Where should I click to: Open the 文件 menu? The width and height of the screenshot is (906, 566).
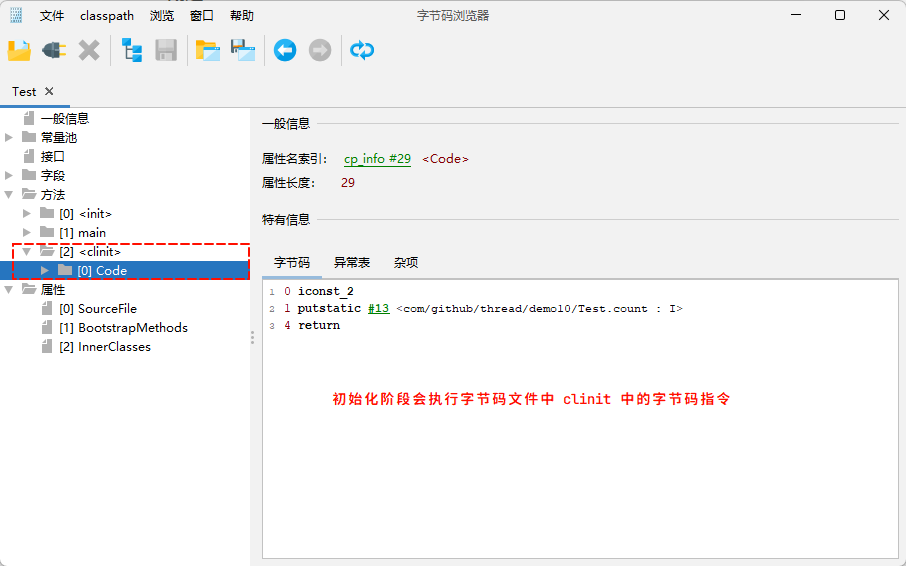[52, 16]
